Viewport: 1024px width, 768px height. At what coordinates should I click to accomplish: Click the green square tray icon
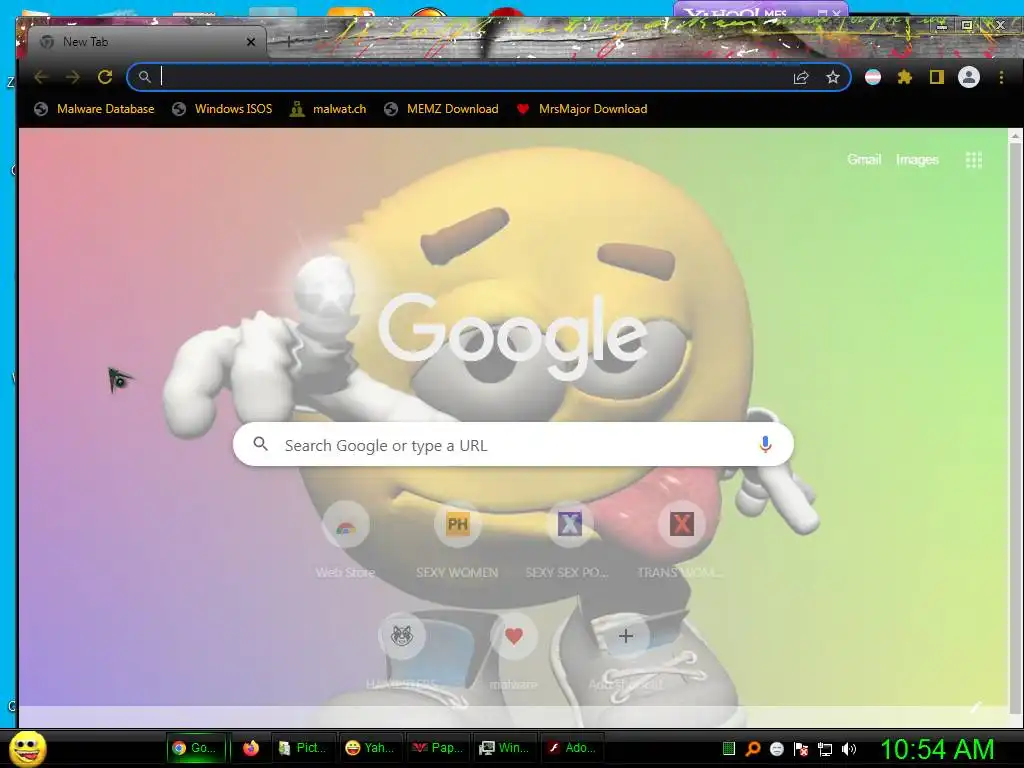tap(729, 749)
